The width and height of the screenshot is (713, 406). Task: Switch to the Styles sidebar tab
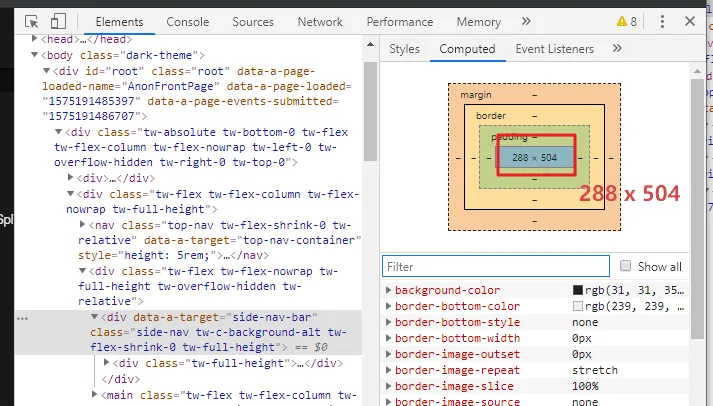pyautogui.click(x=404, y=48)
